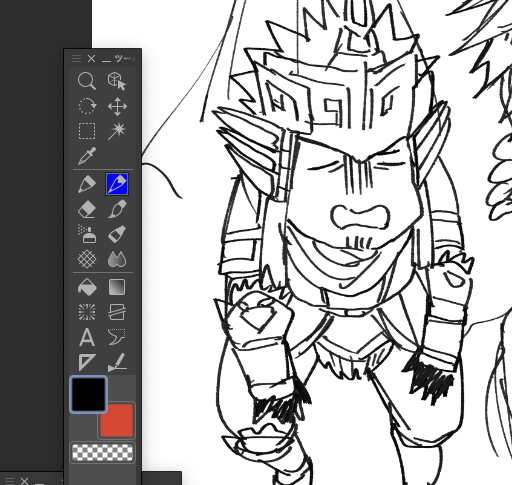512x485 pixels.
Task: Select the Move layer tool
Action: pyautogui.click(x=117, y=106)
